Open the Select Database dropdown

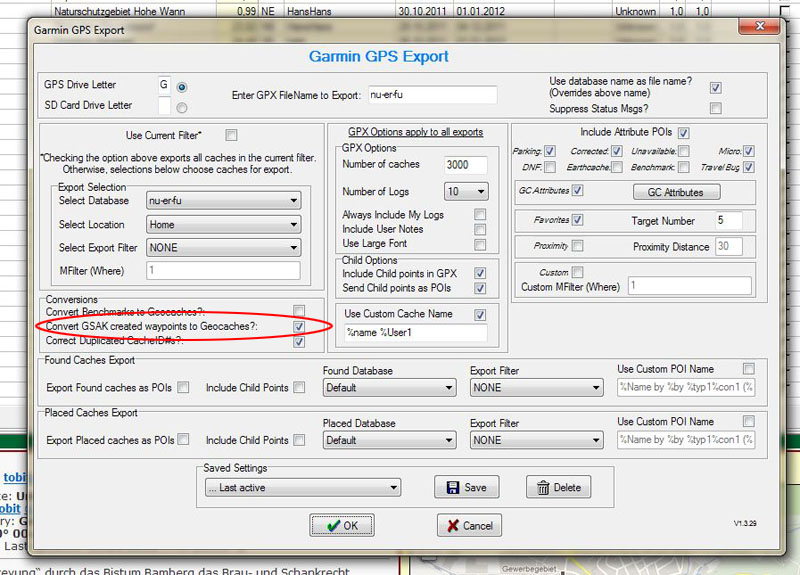pyautogui.click(x=223, y=201)
